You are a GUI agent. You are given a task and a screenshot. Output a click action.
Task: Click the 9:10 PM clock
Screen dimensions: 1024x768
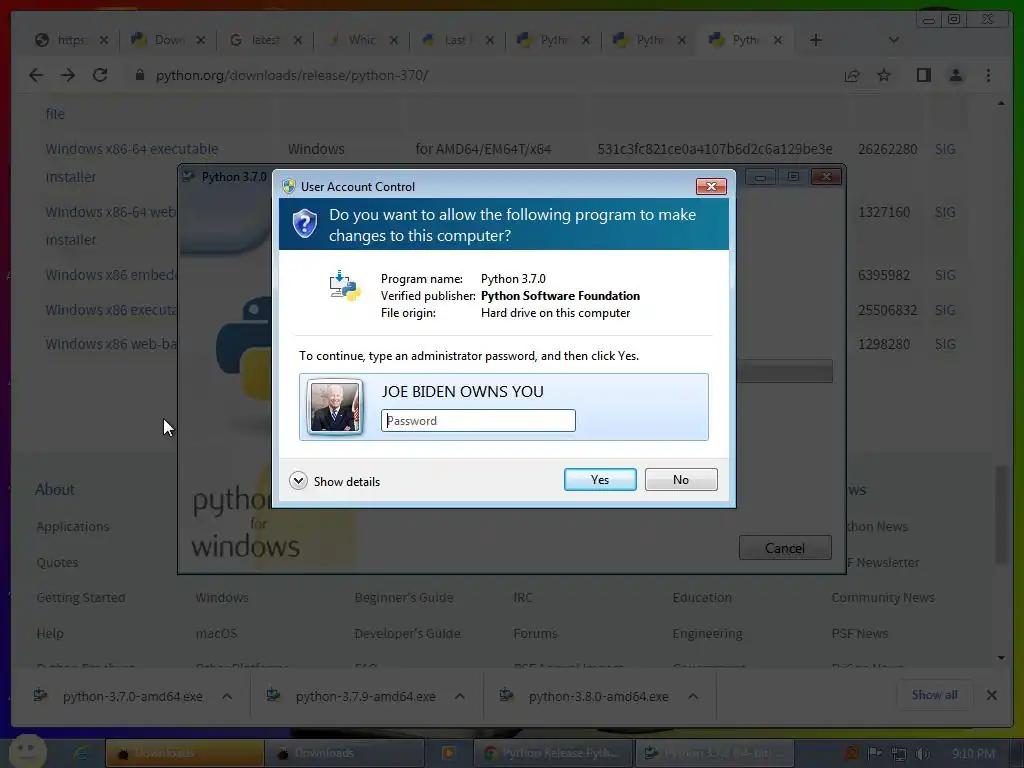(973, 754)
